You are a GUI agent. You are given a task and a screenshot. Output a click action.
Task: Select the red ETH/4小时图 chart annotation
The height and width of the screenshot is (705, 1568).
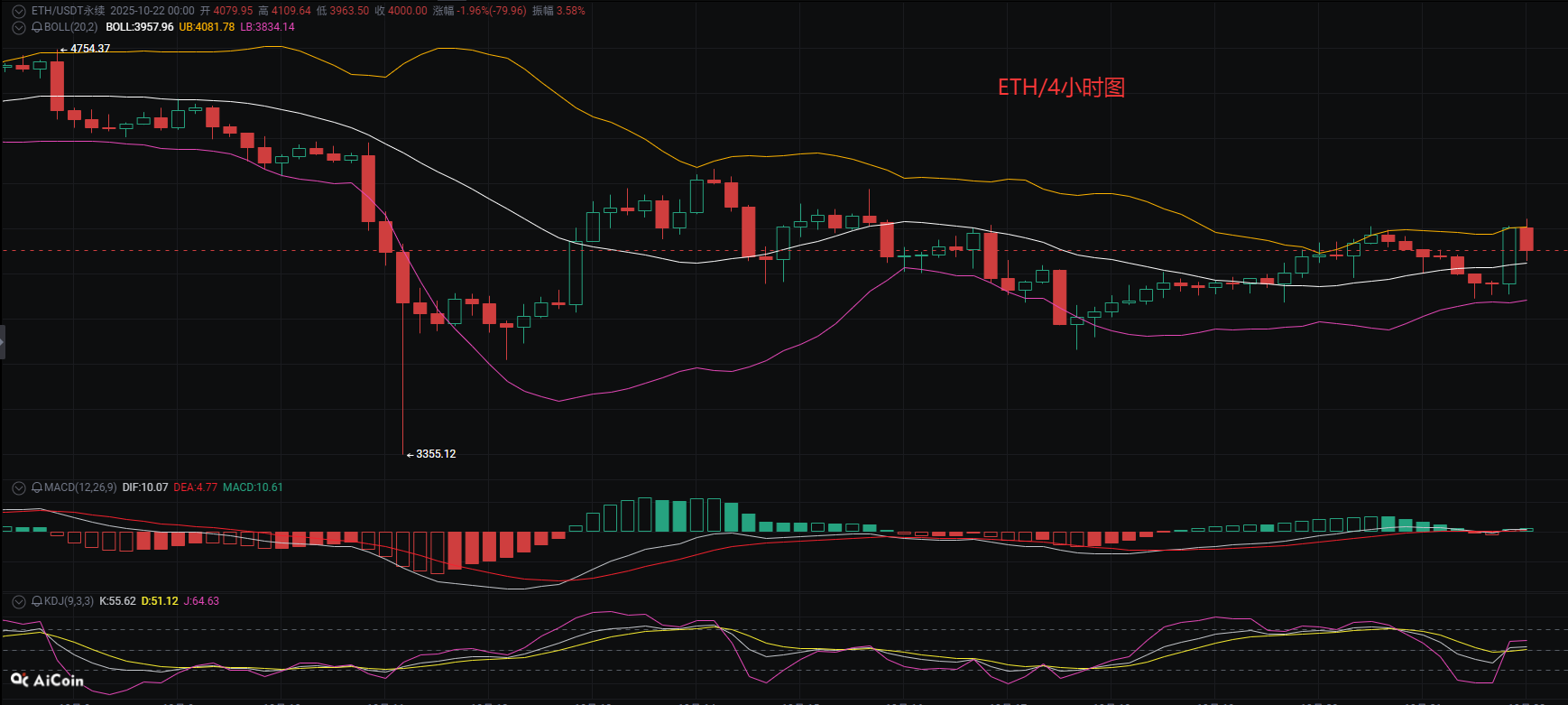(x=1061, y=88)
